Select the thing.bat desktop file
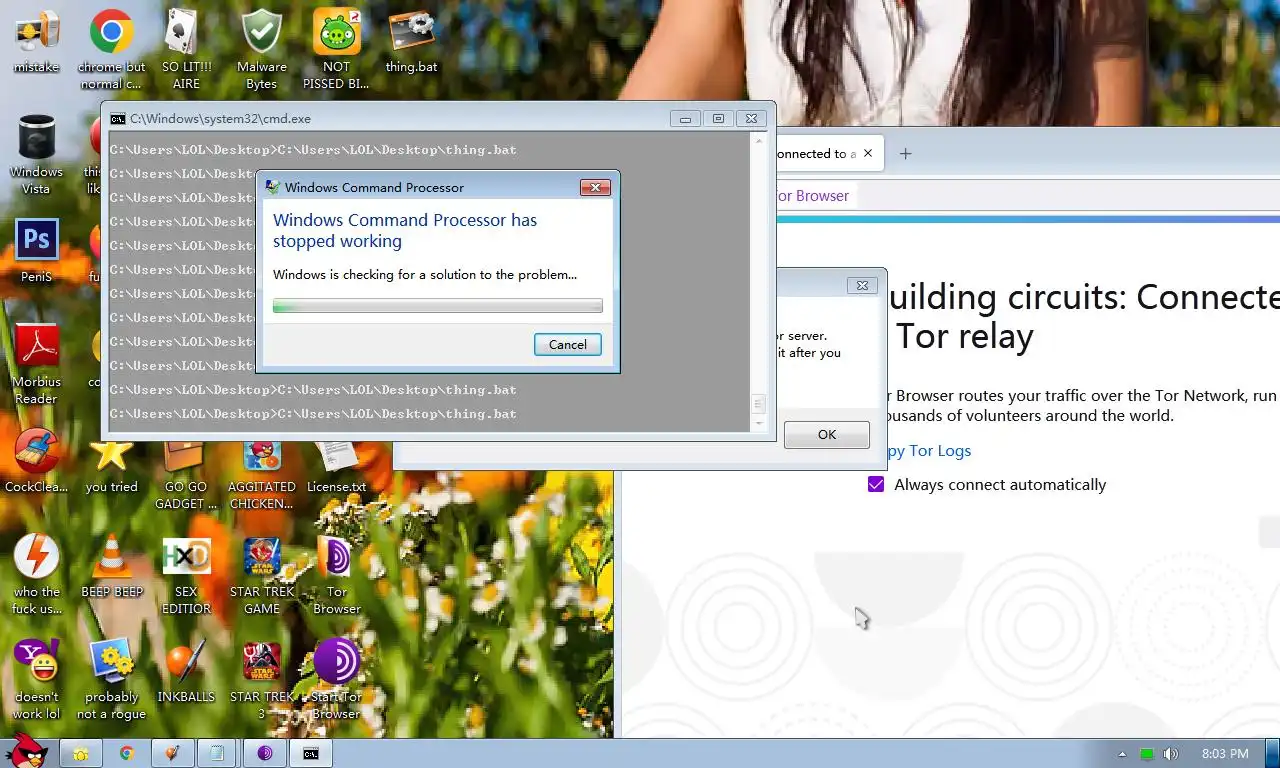Image resolution: width=1280 pixels, height=768 pixels. point(411,42)
